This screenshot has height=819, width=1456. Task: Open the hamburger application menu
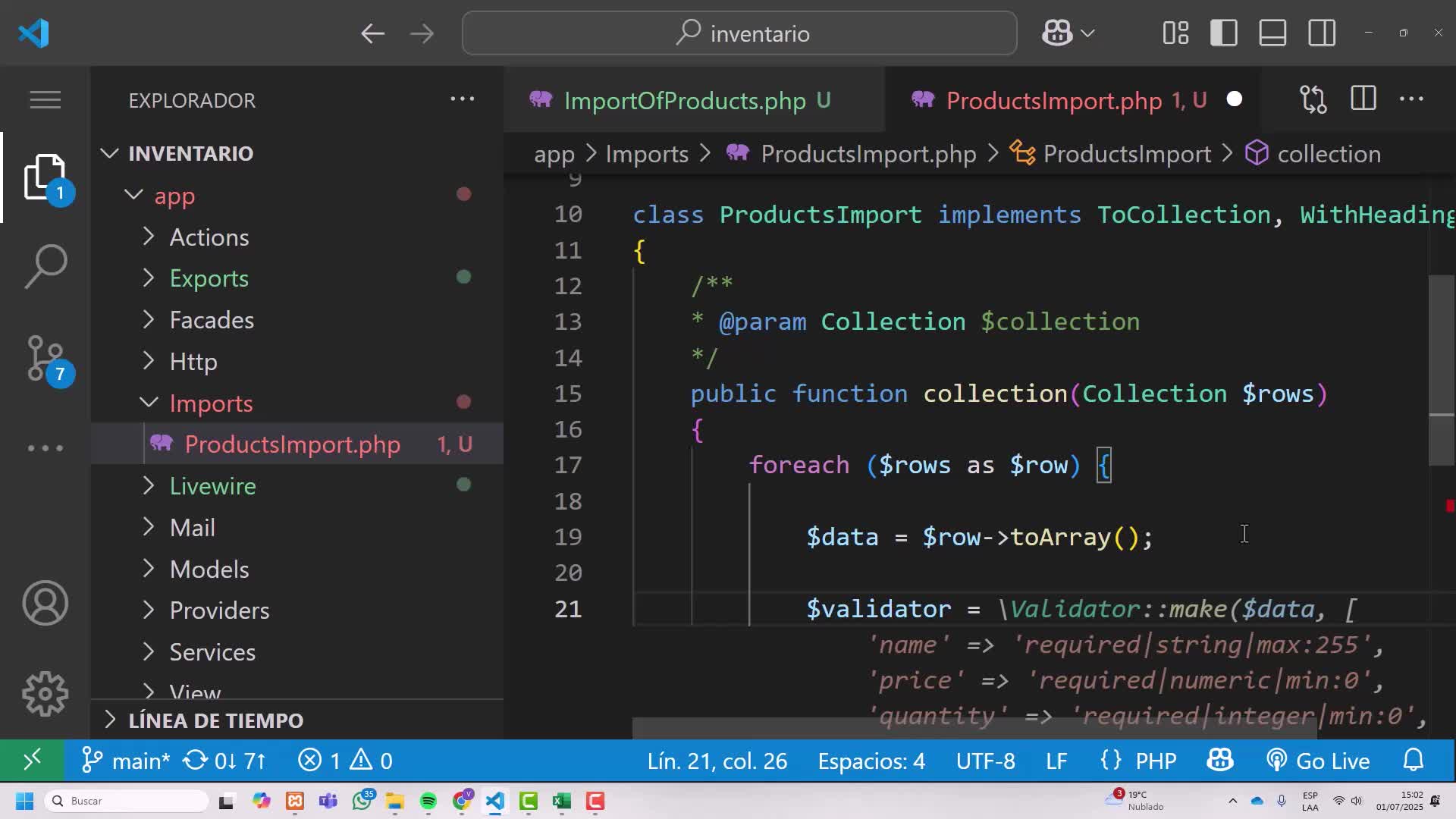coord(45,99)
